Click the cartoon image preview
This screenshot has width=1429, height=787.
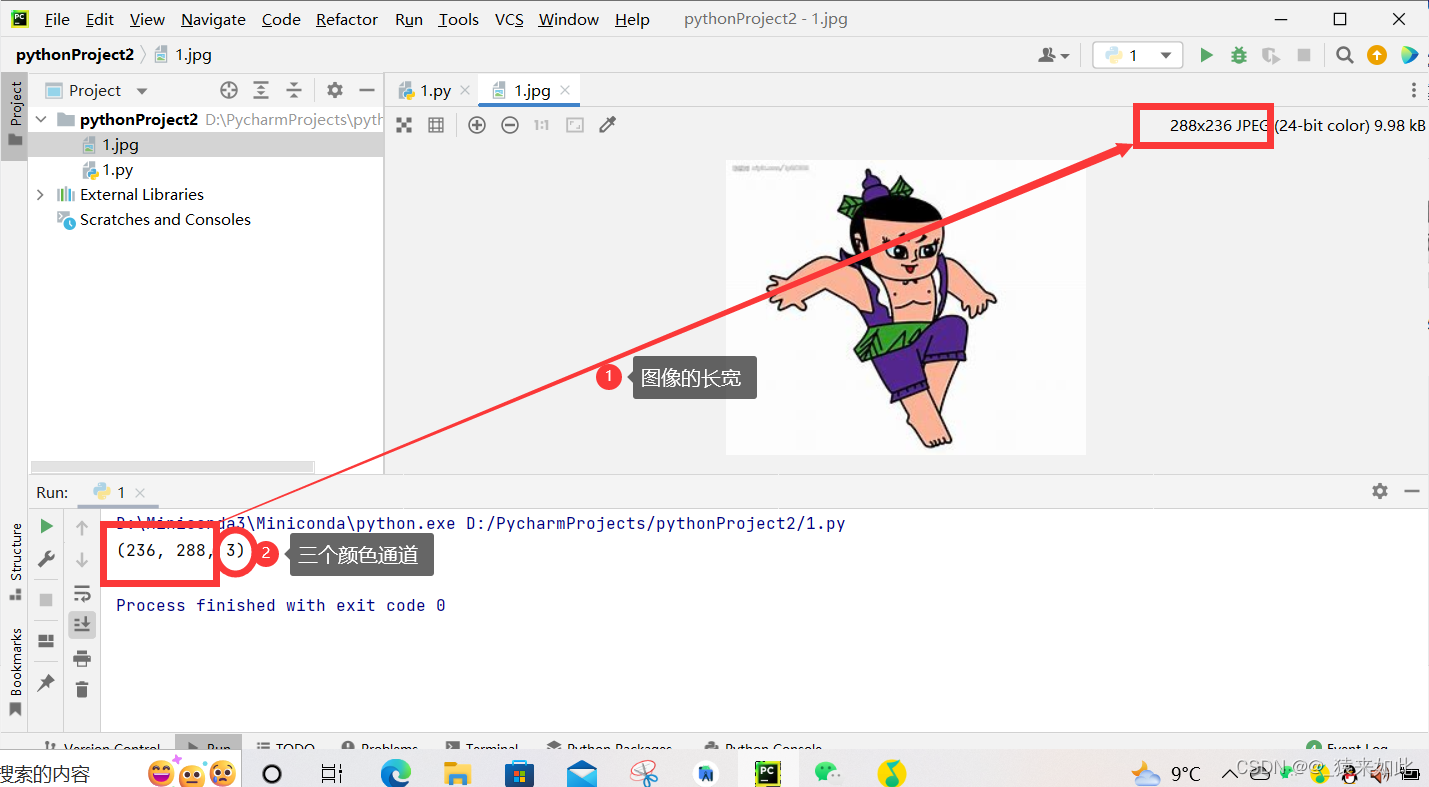pos(905,307)
